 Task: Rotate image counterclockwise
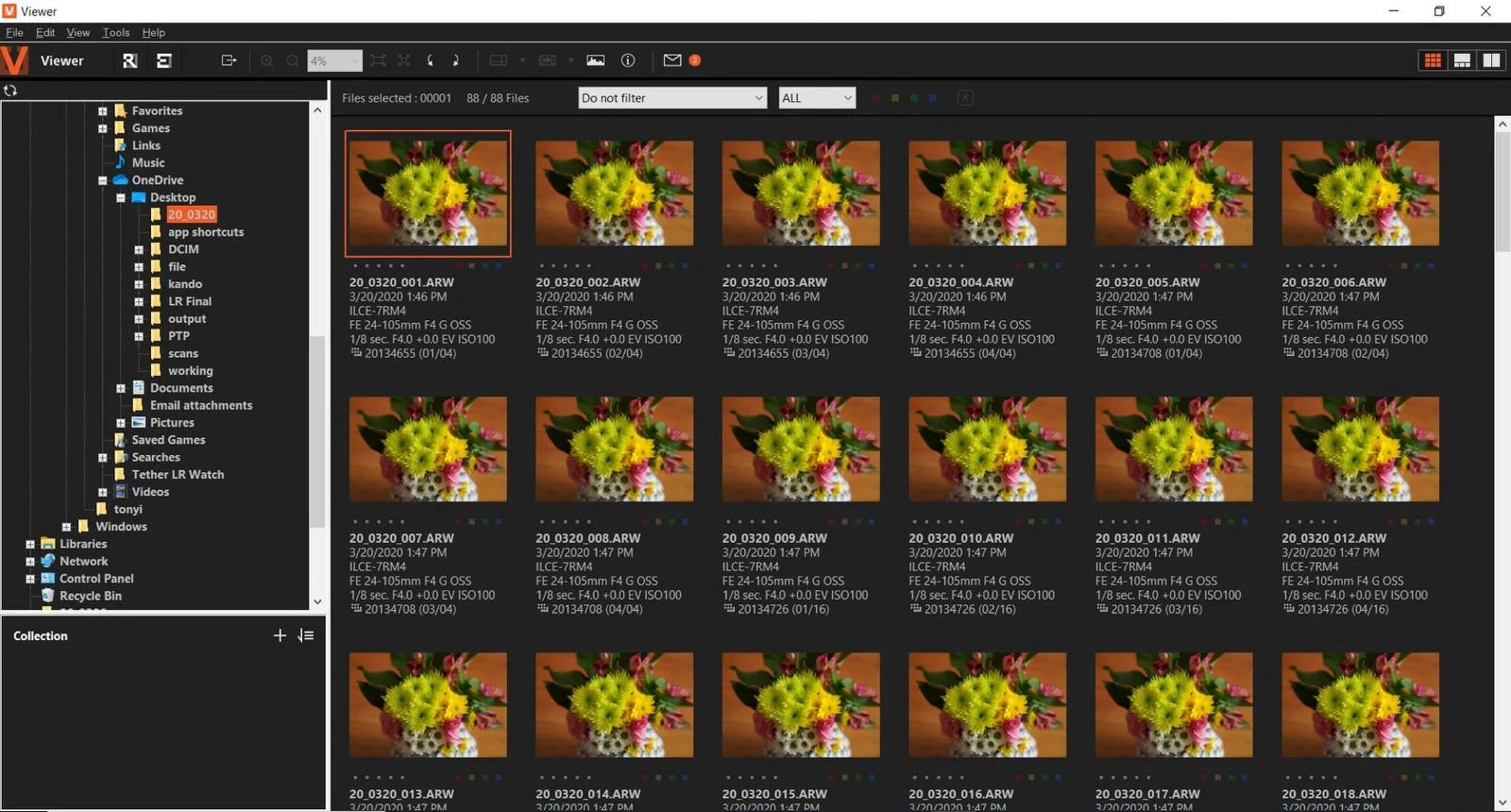(x=431, y=60)
